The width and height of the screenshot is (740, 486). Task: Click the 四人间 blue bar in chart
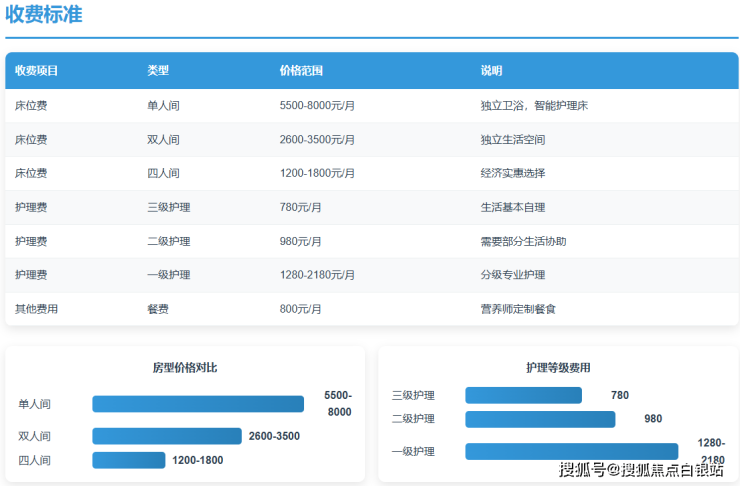[x=128, y=460]
